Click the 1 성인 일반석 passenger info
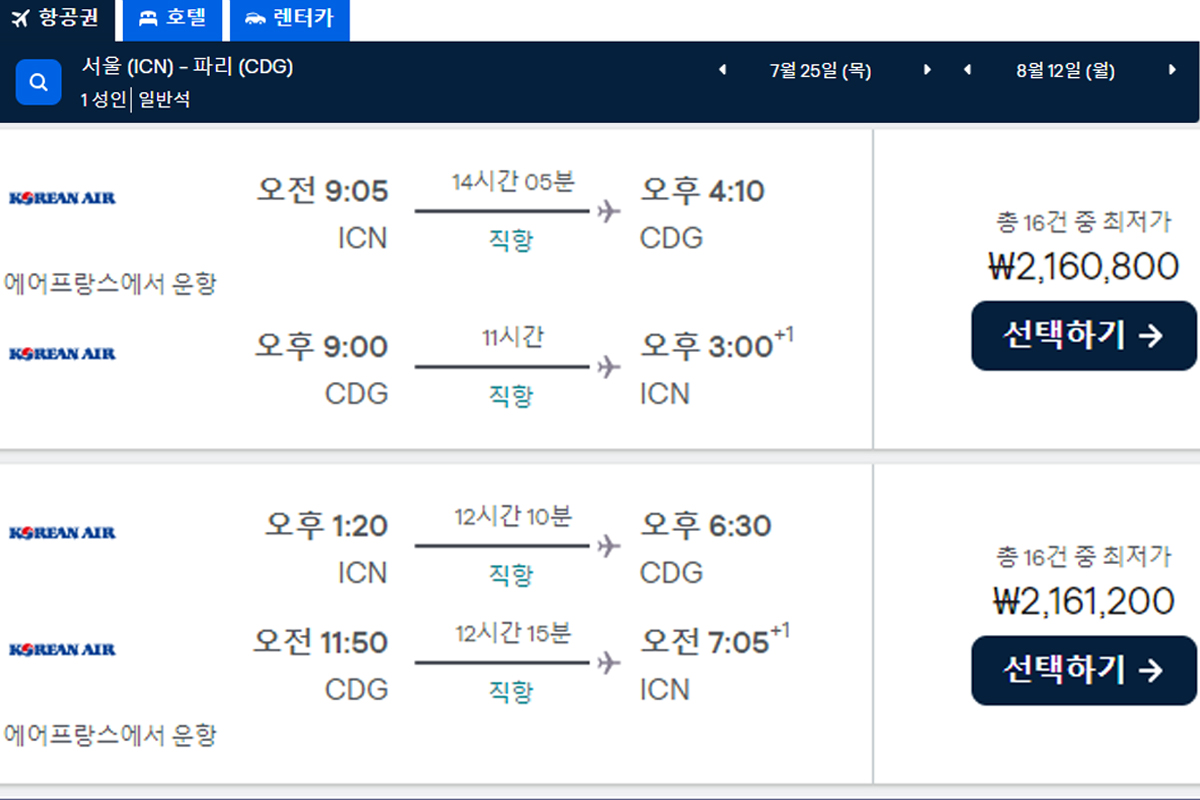 coord(136,99)
